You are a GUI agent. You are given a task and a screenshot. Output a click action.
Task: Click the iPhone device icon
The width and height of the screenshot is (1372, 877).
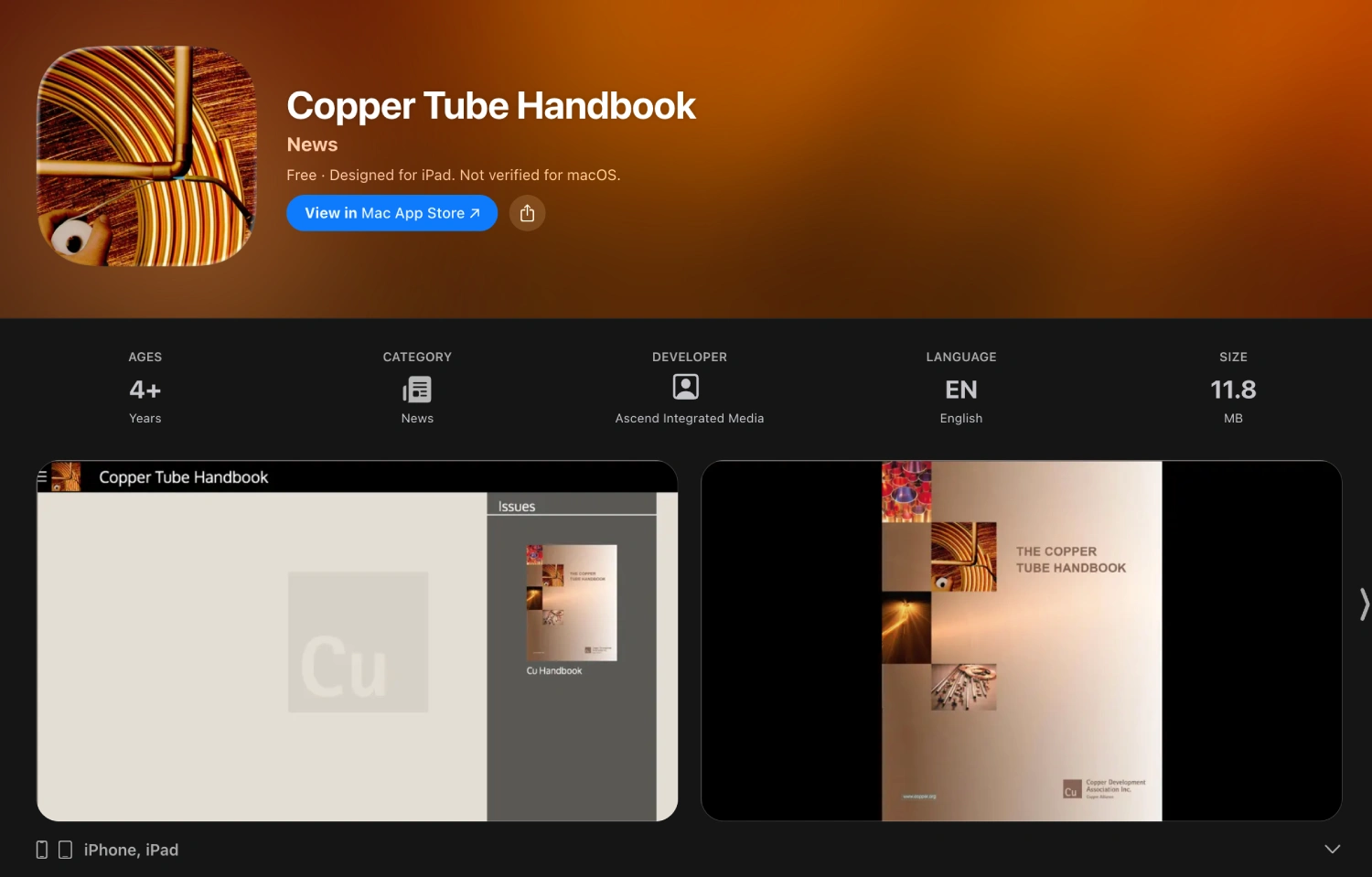(42, 850)
